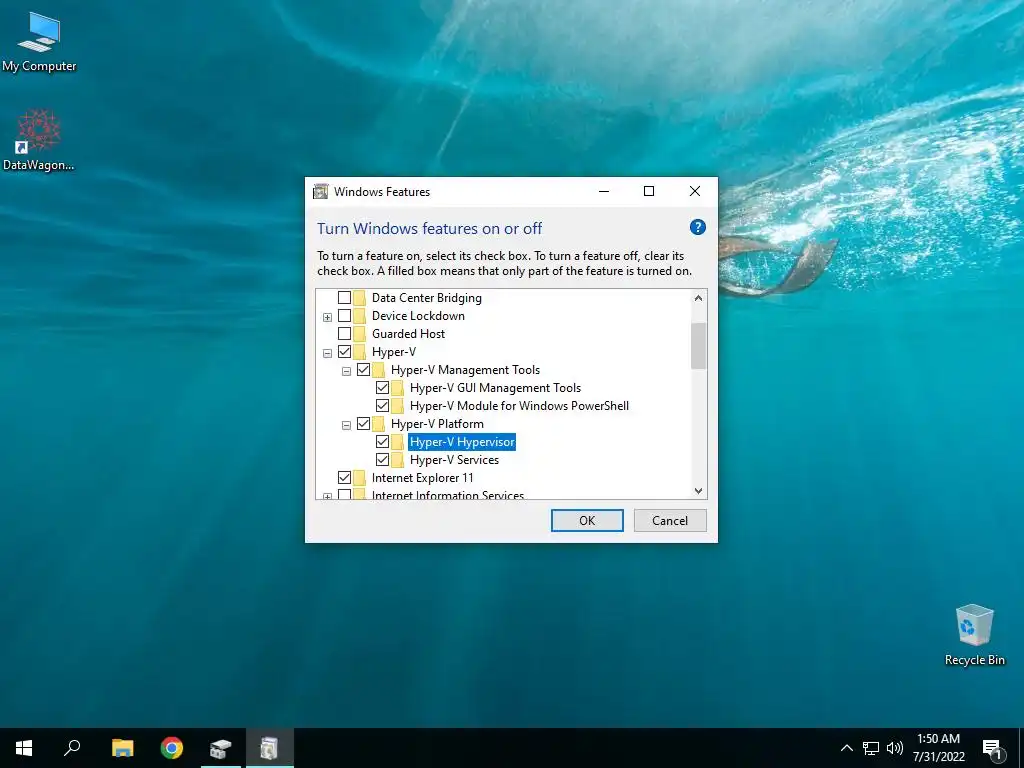Screen dimensions: 1024x768
Task: Launch File Explorer from taskbar
Action: [122, 748]
